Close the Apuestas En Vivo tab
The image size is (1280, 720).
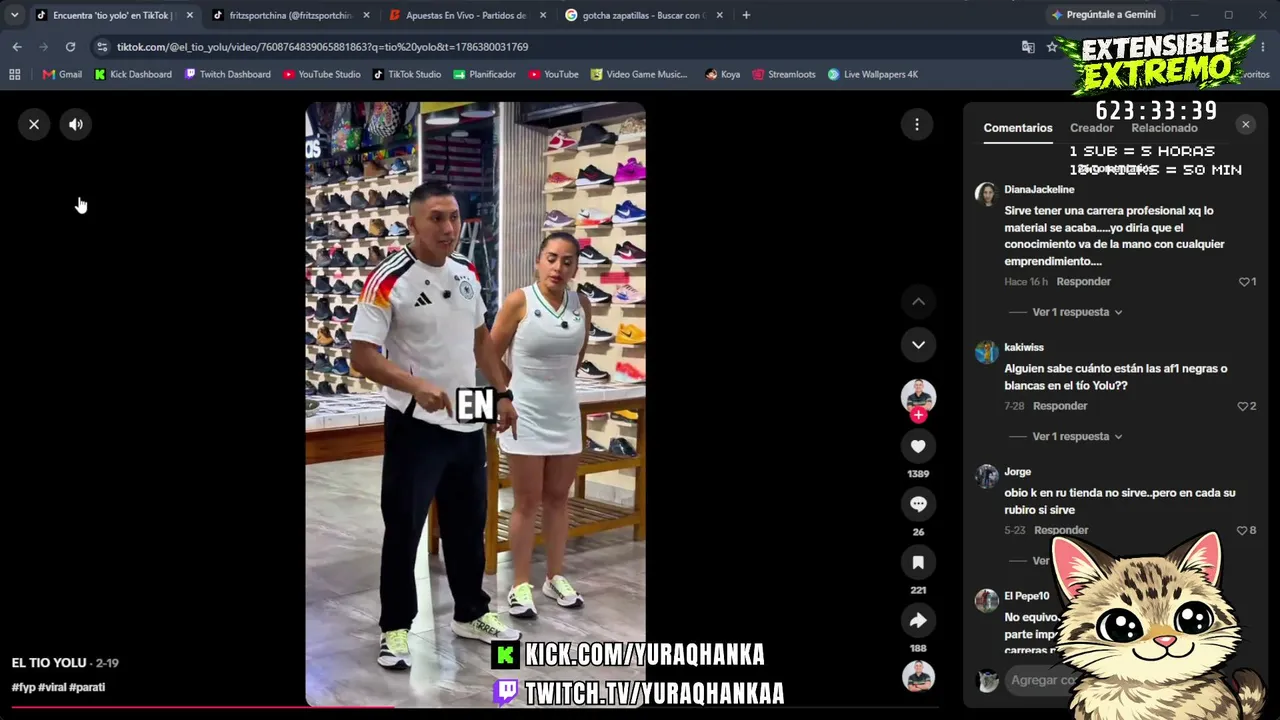point(543,15)
